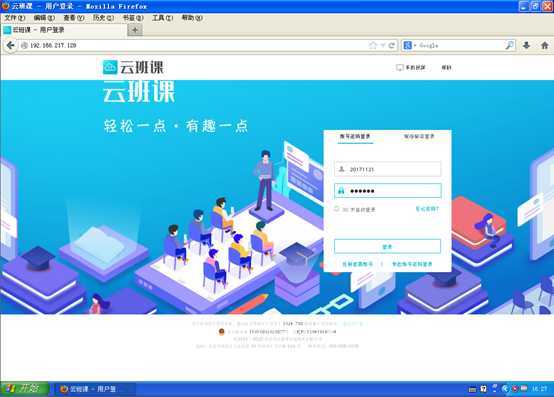Select the Firefox 云班课 taskbar button
This screenshot has height=397, width=554.
[94, 389]
